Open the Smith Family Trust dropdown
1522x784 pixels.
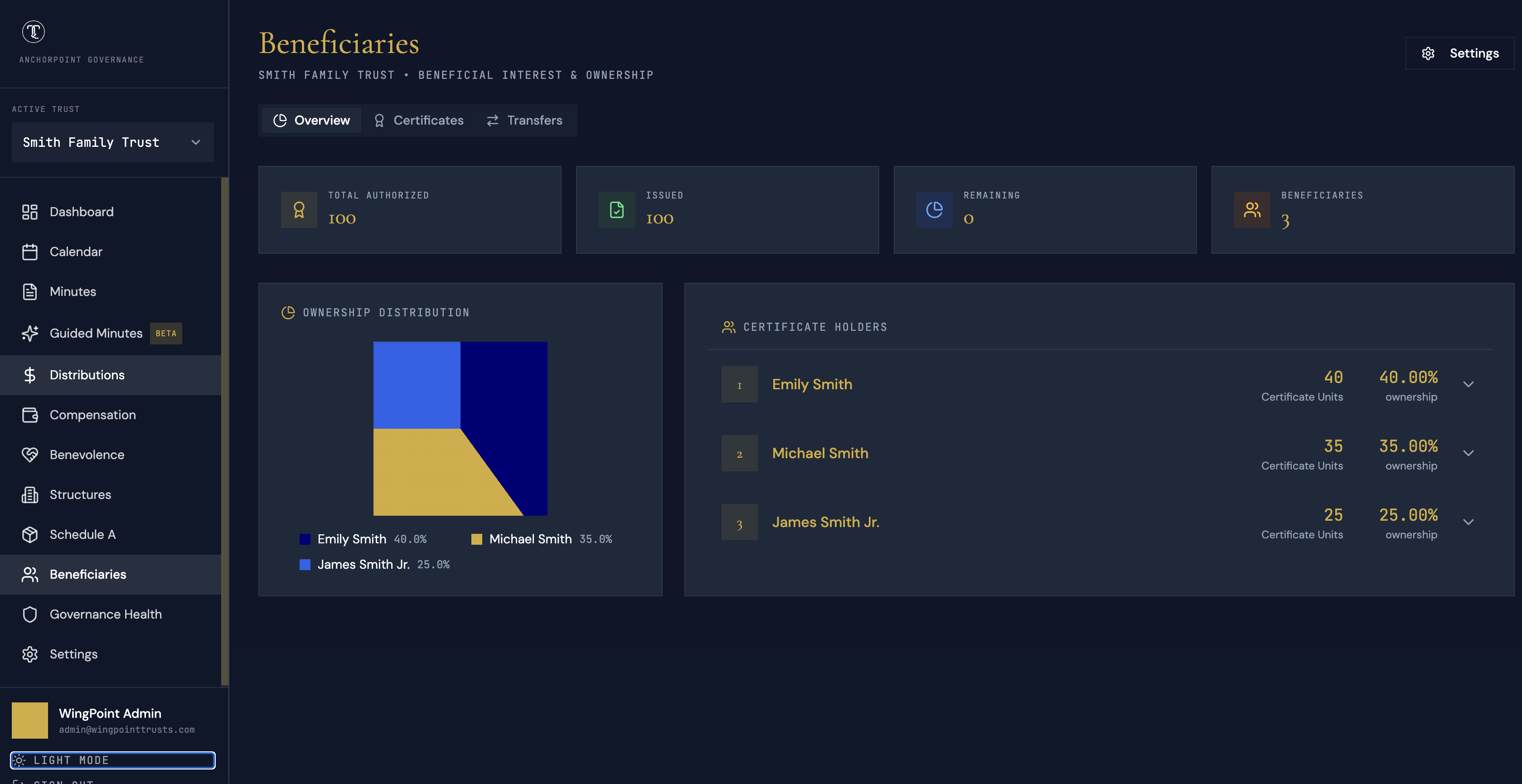pyautogui.click(x=112, y=142)
